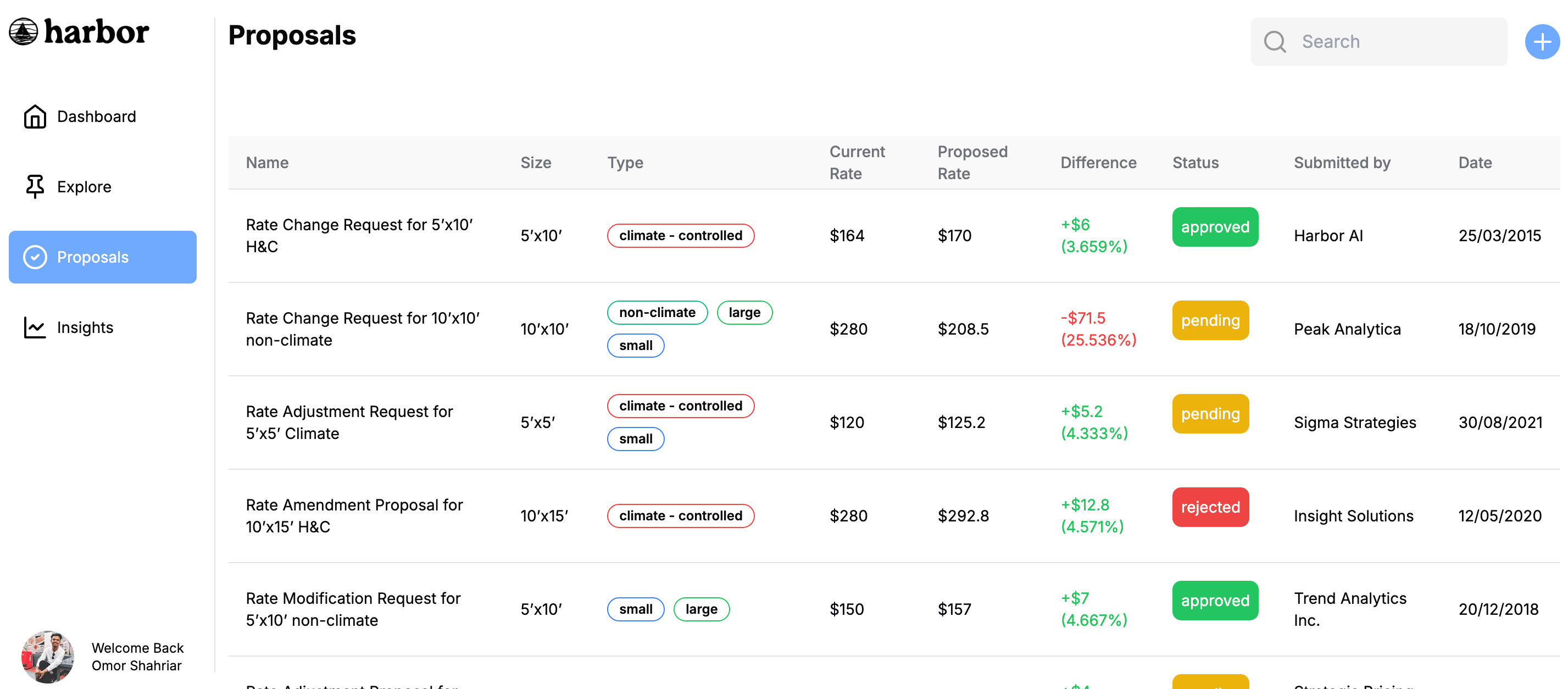Click Omor Shahriar's profile avatar
The image size is (1568, 689).
[x=47, y=656]
